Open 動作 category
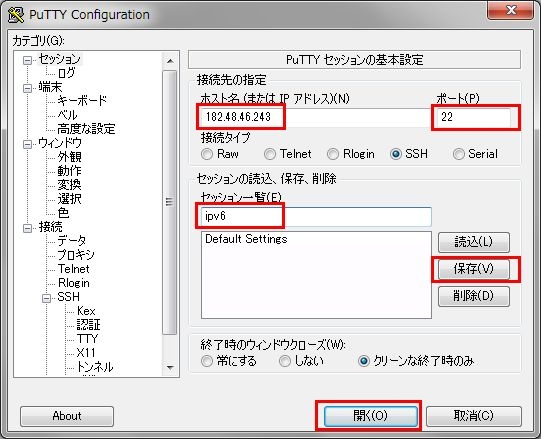Screen dimensions: 541x439 point(69,171)
